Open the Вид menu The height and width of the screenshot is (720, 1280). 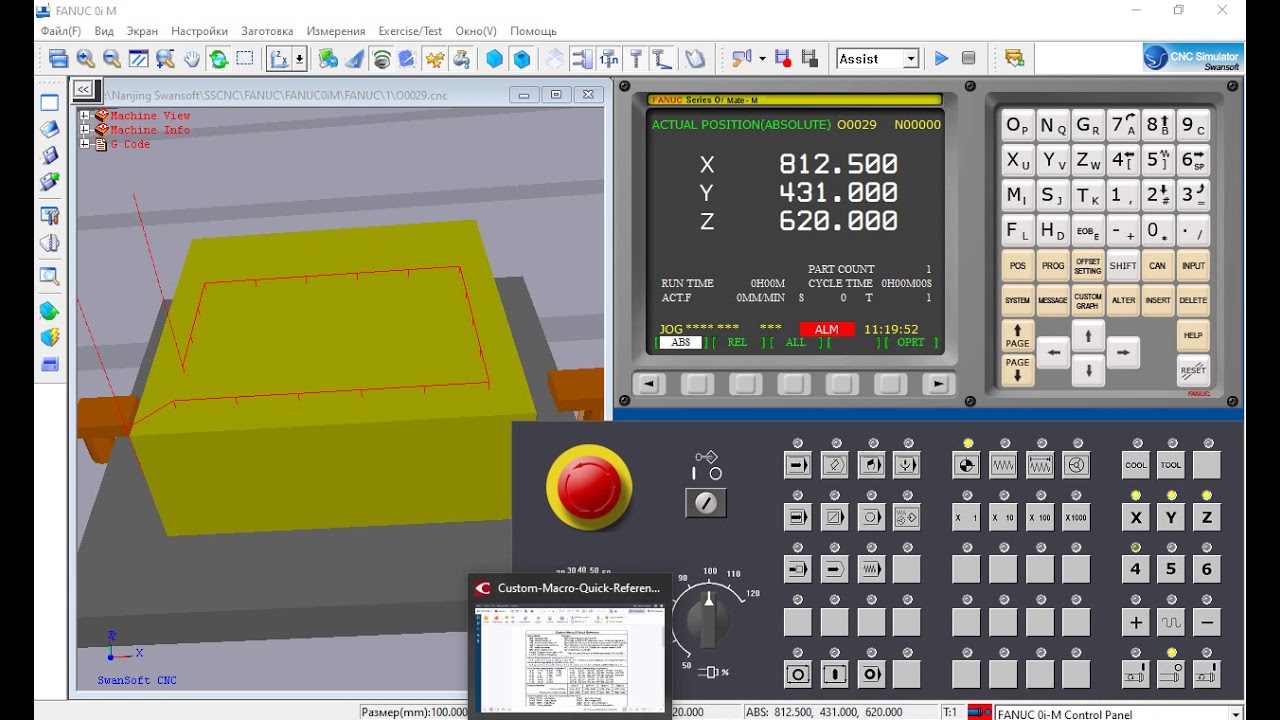pyautogui.click(x=104, y=31)
